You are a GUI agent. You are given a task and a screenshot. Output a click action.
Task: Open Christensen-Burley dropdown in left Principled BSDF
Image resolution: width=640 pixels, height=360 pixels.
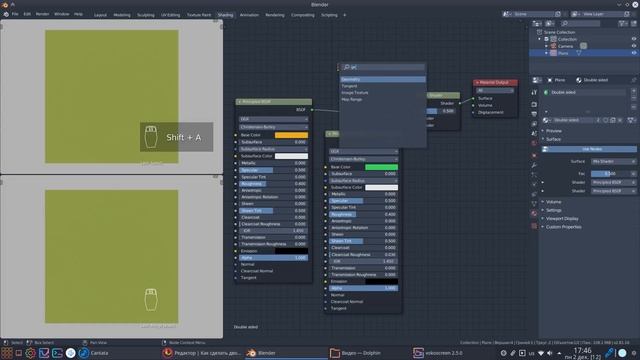273,127
